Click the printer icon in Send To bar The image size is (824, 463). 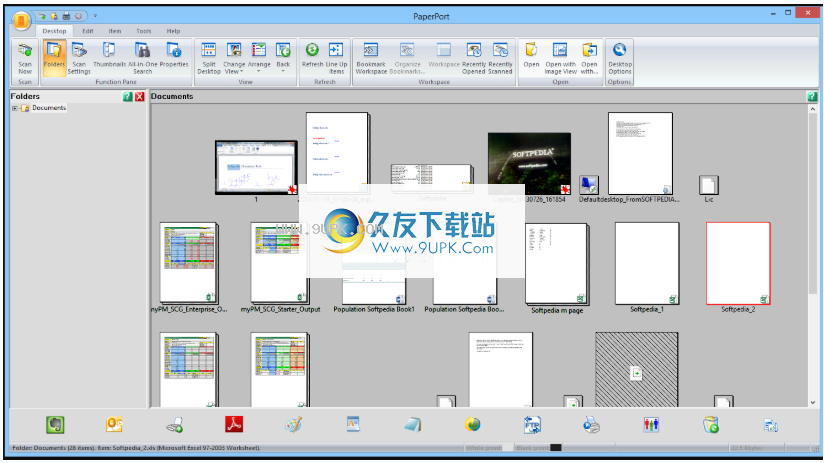(x=591, y=425)
